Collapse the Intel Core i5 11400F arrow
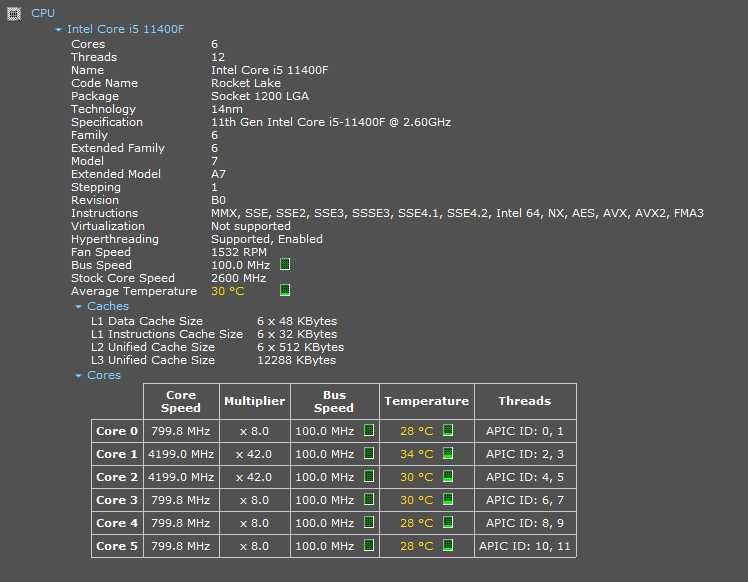Image resolution: width=748 pixels, height=582 pixels. (x=59, y=30)
